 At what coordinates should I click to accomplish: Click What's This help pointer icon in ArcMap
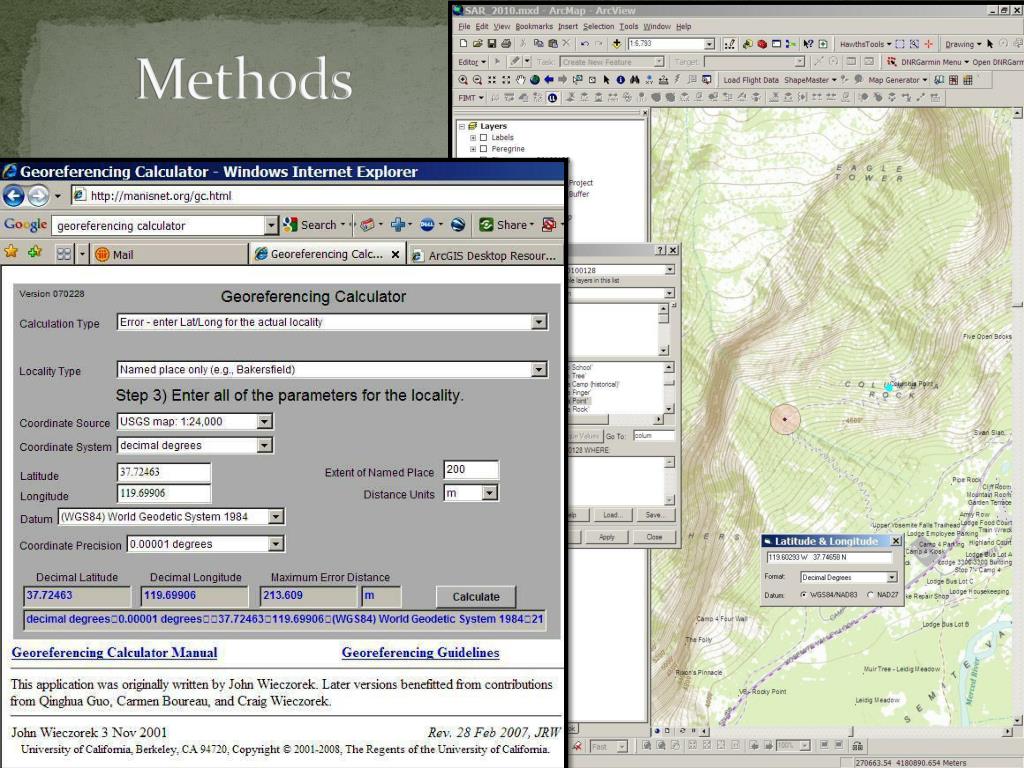(808, 44)
